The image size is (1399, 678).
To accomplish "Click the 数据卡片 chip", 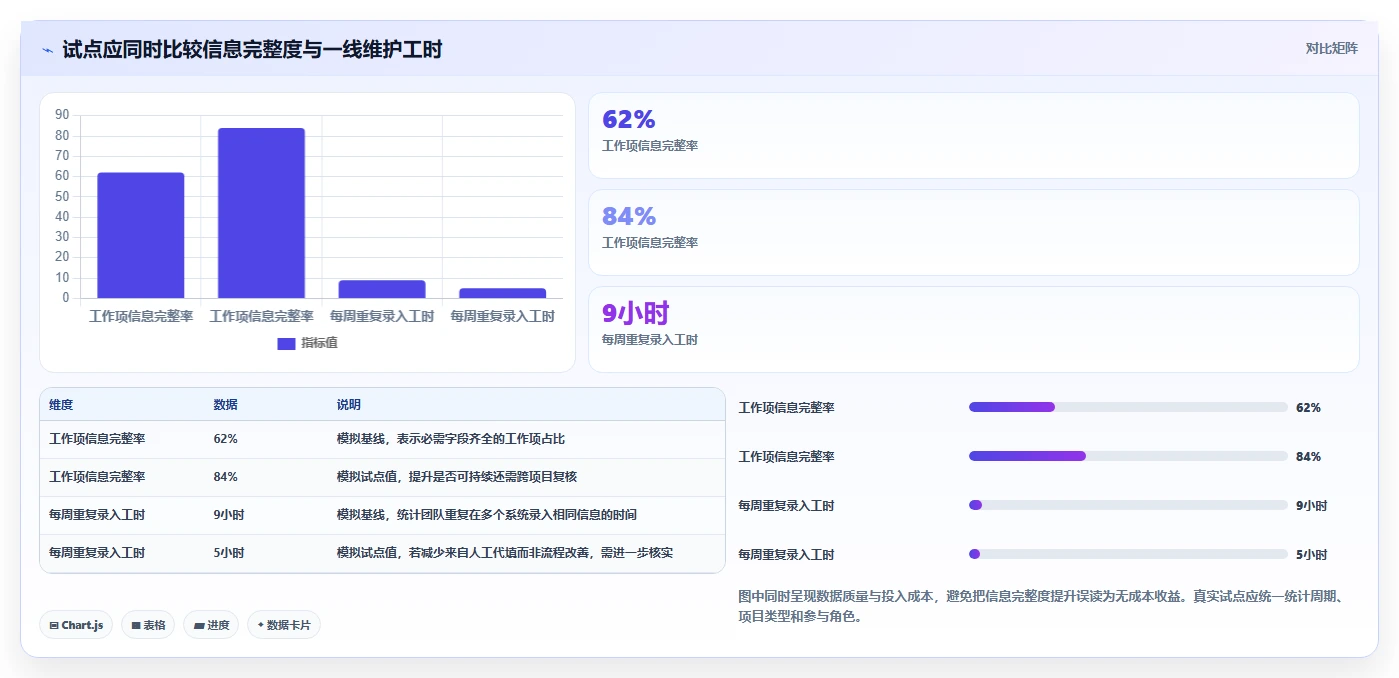I will tap(284, 625).
